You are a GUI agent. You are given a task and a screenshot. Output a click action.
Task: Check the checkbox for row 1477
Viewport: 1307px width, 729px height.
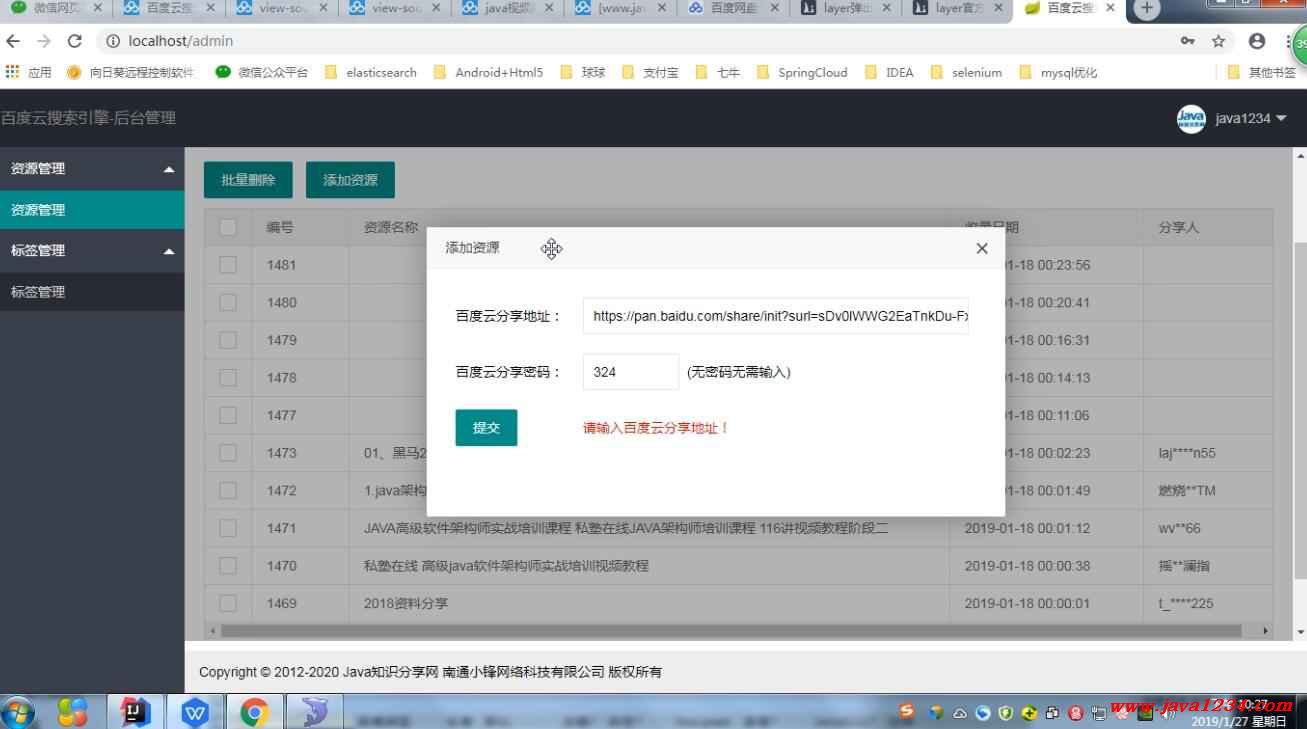coord(228,415)
